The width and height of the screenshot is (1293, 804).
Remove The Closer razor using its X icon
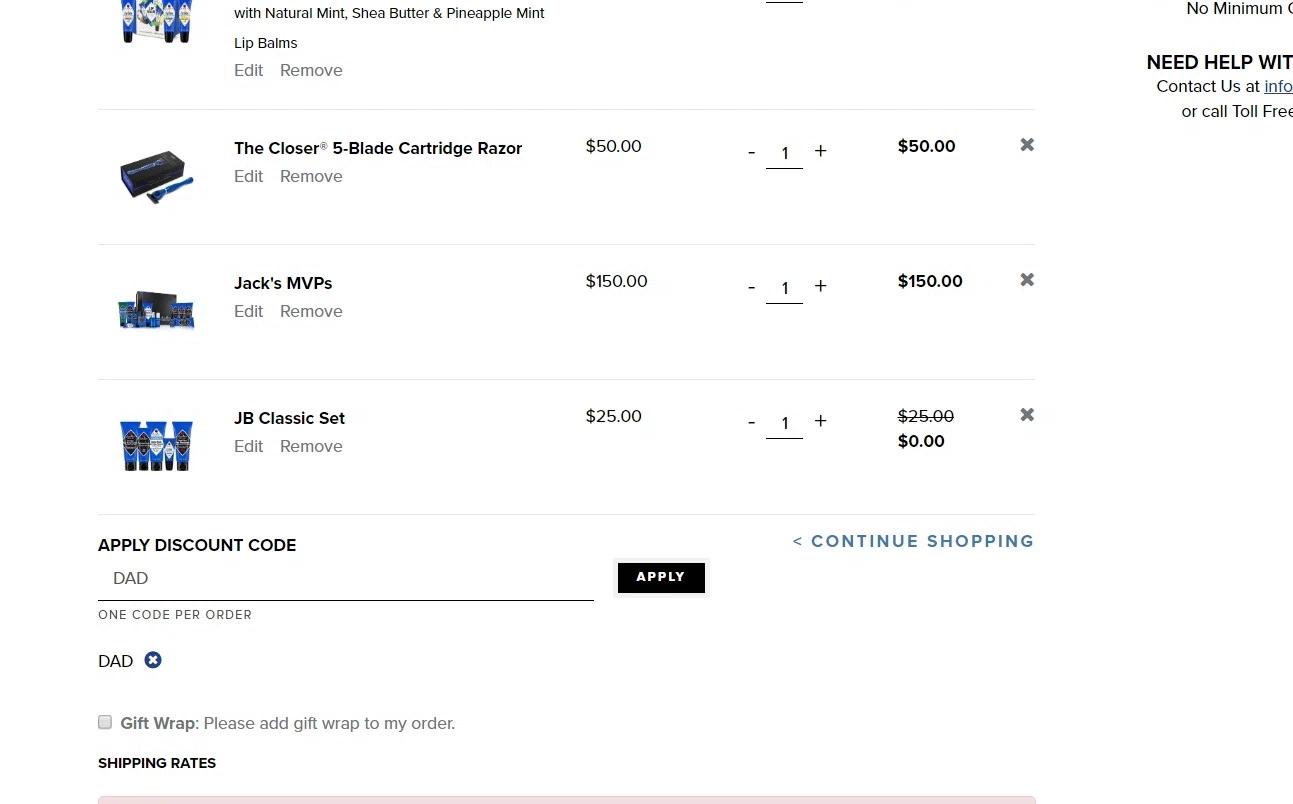[1027, 145]
